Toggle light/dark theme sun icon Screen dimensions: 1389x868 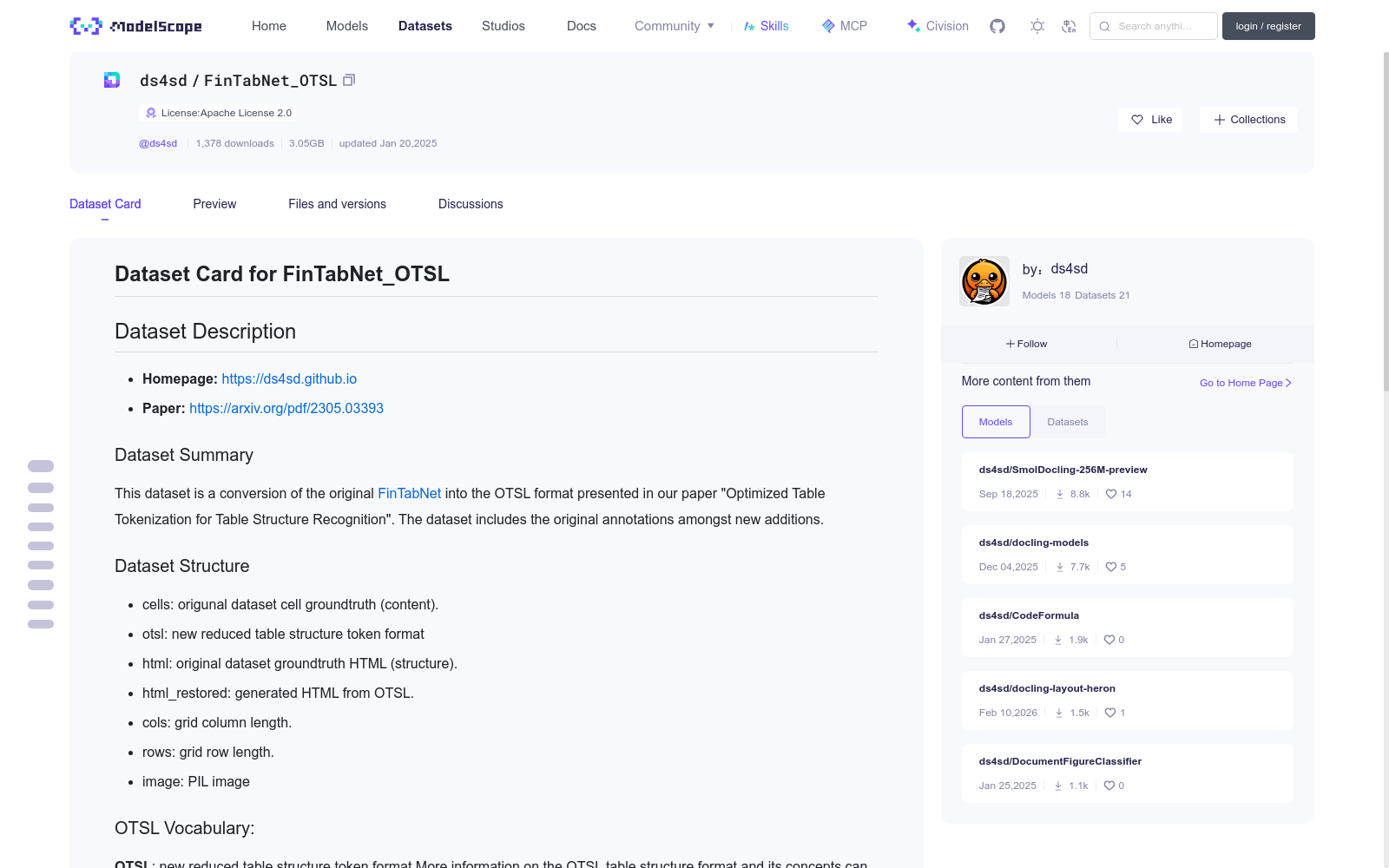pyautogui.click(x=1037, y=26)
